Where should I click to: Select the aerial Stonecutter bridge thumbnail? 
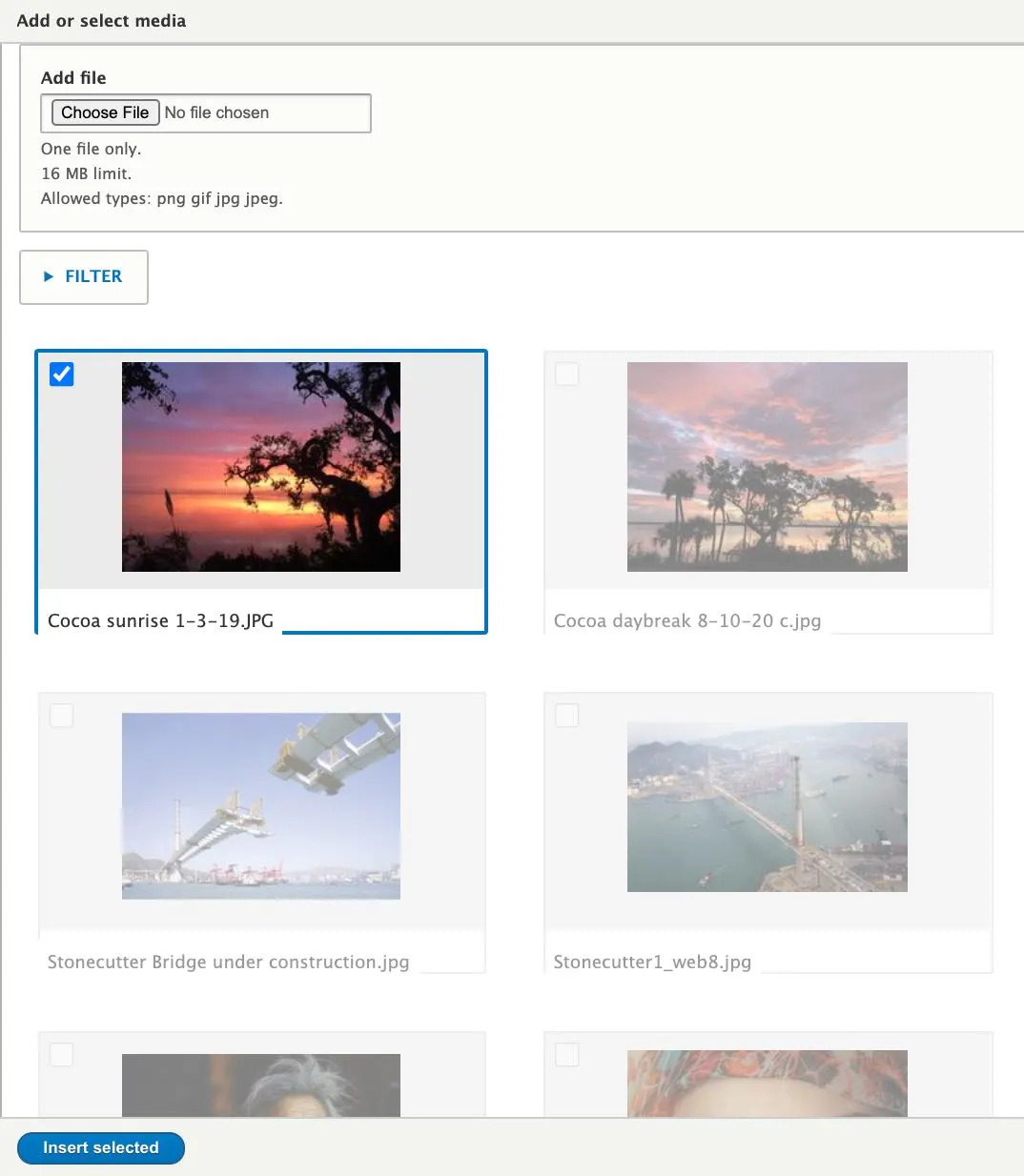pyautogui.click(x=768, y=807)
